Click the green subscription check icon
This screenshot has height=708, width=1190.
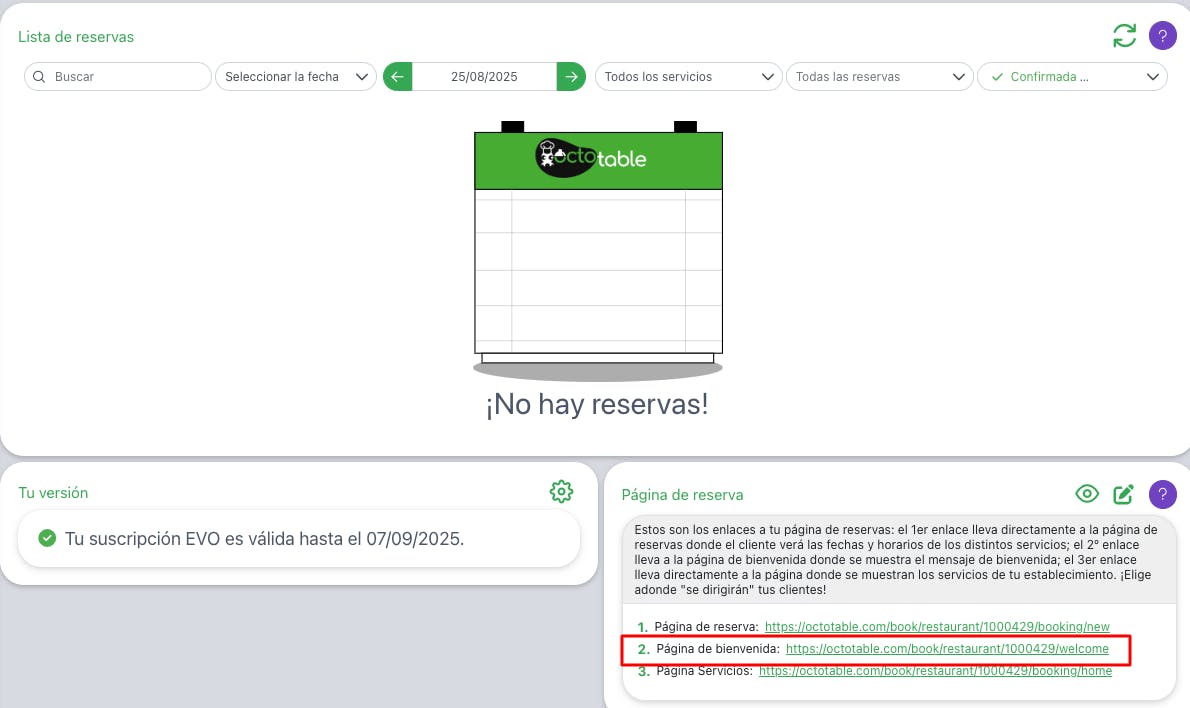point(47,538)
